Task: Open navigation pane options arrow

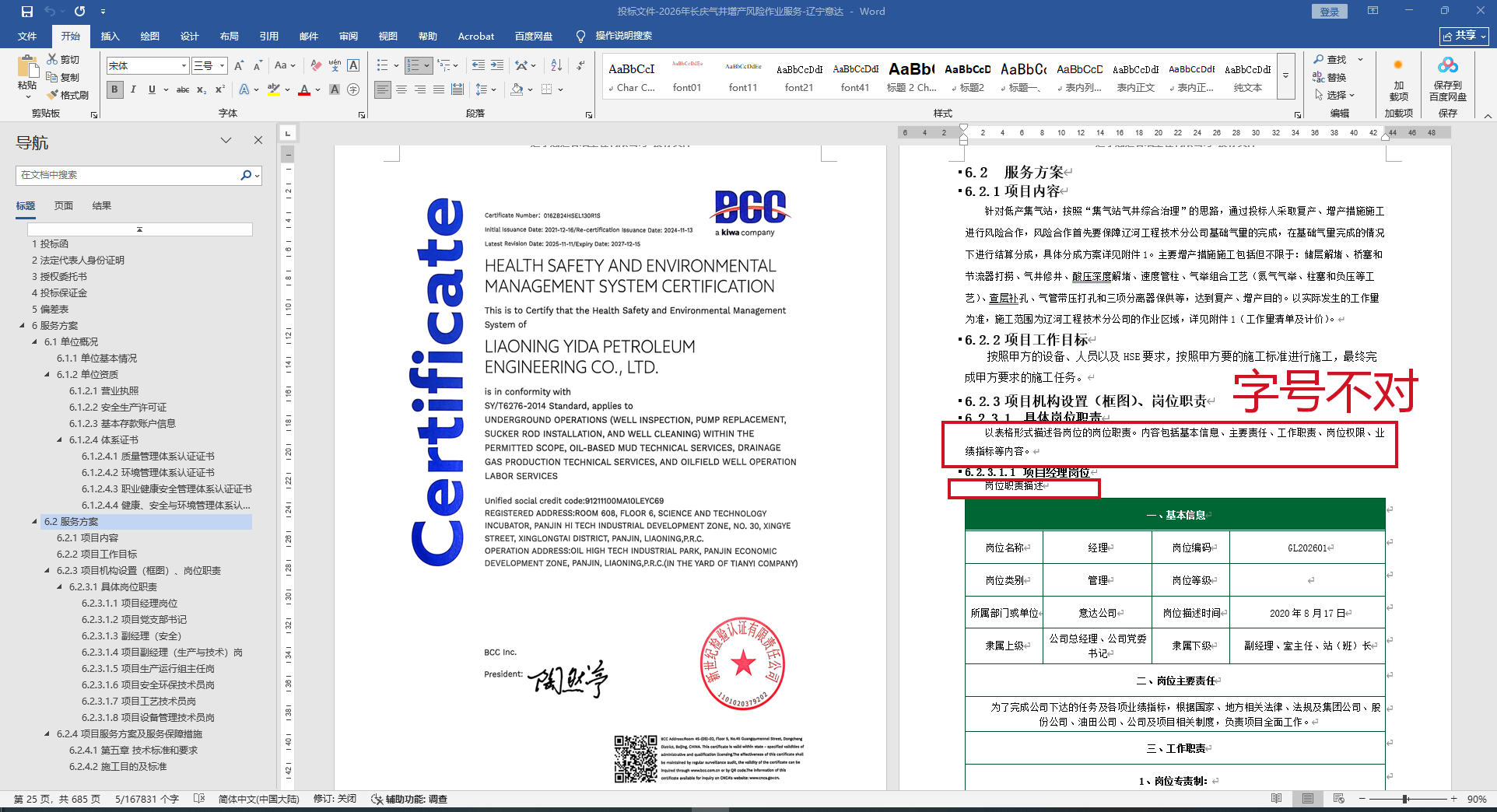Action: pyautogui.click(x=226, y=140)
